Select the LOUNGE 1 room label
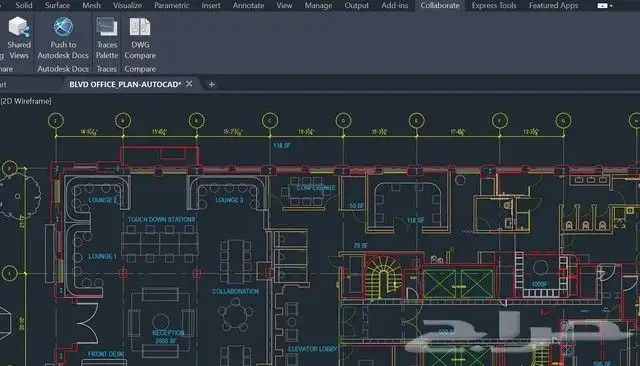This screenshot has width=640, height=366. (x=102, y=256)
